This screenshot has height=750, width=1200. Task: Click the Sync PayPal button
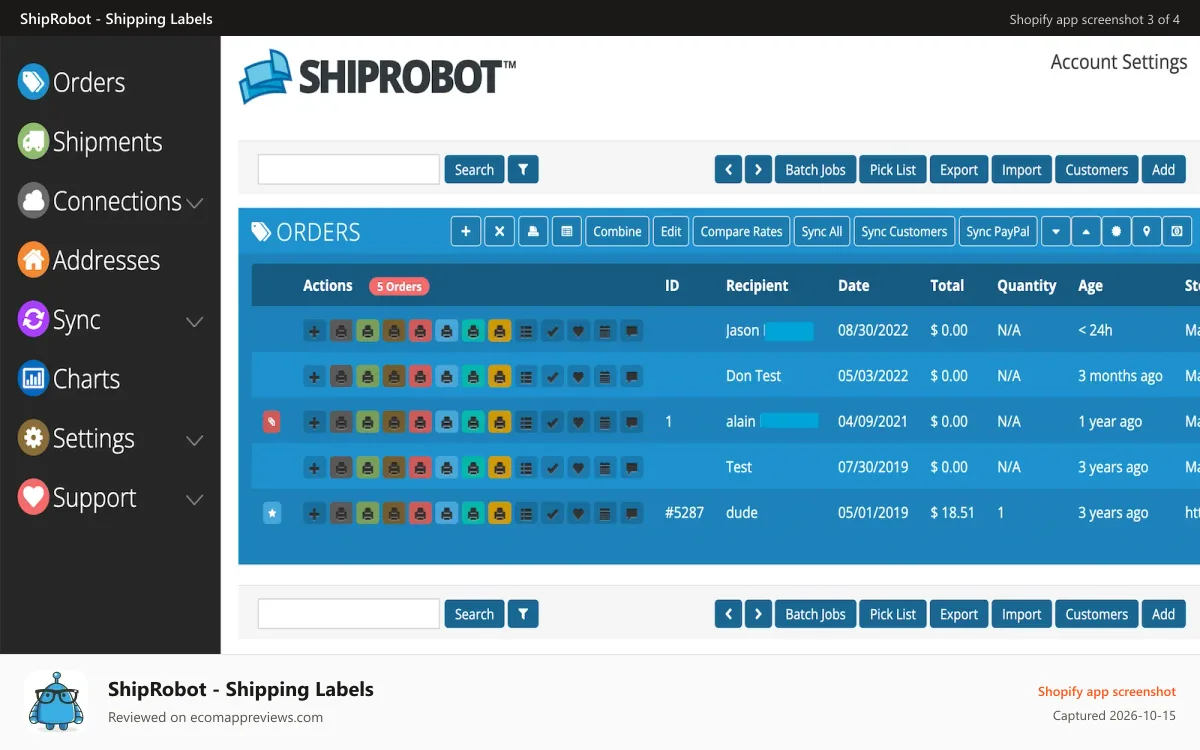(998, 231)
